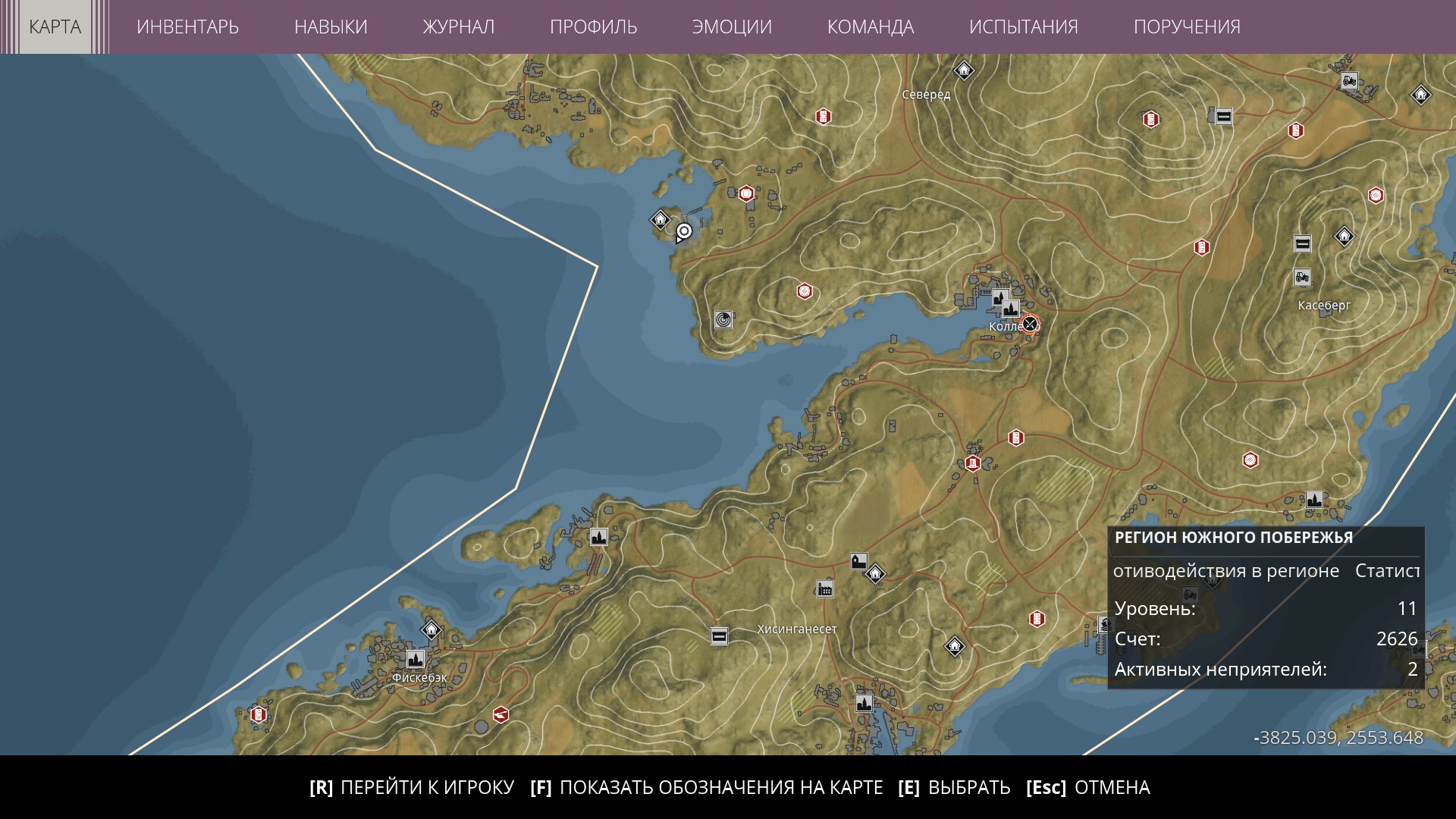Viewport: 1456px width, 819px height.
Task: Click the РЕГИОН ЮЖНОГО ПОБЕРЕЖЬЯ panel title
Action: (1234, 538)
